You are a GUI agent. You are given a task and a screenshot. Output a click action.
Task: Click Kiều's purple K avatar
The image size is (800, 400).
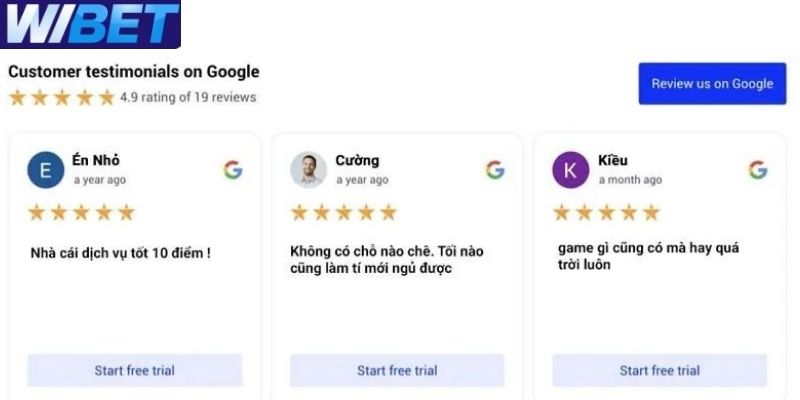[x=570, y=170]
